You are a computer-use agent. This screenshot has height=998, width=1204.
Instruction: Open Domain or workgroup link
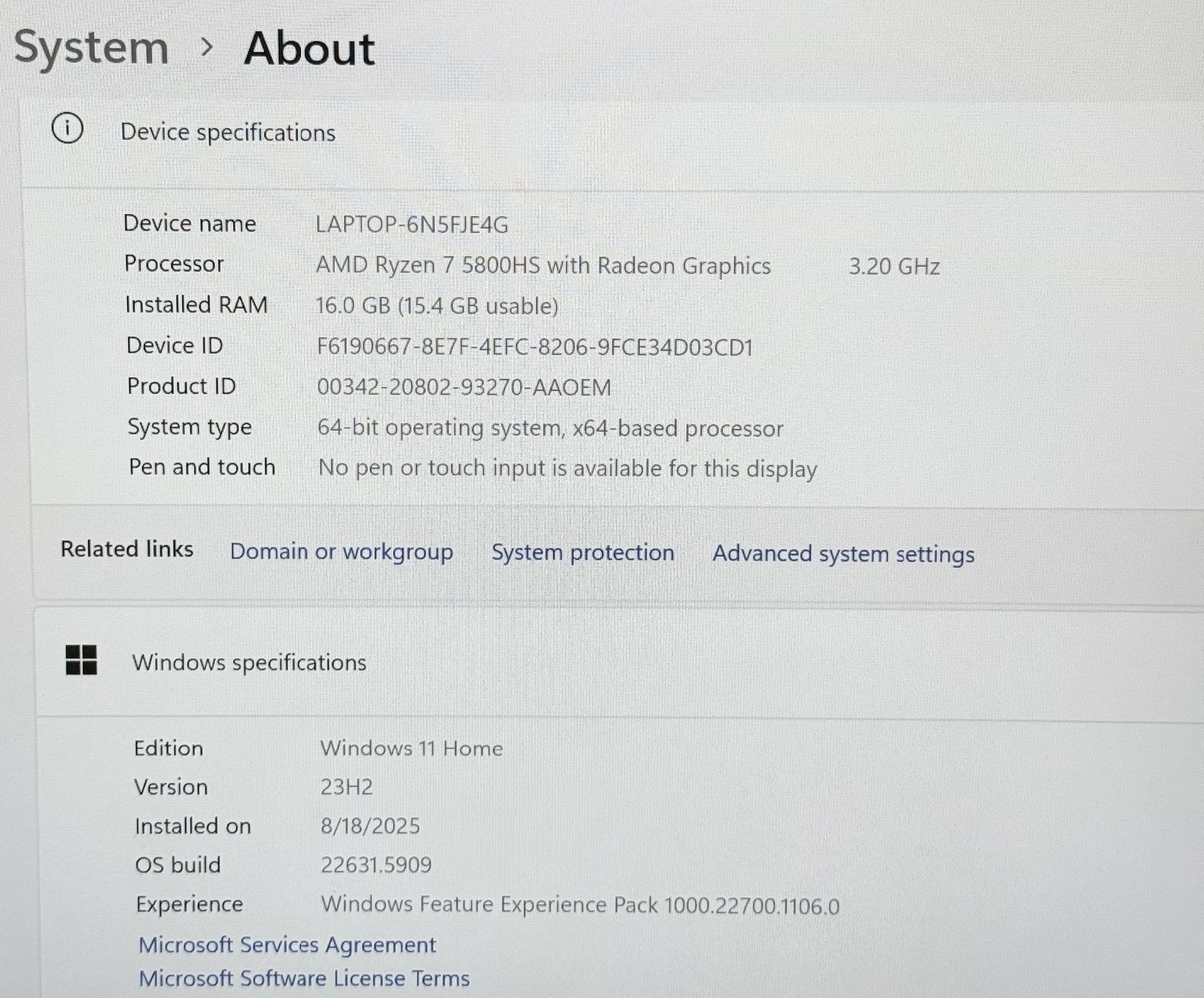340,552
